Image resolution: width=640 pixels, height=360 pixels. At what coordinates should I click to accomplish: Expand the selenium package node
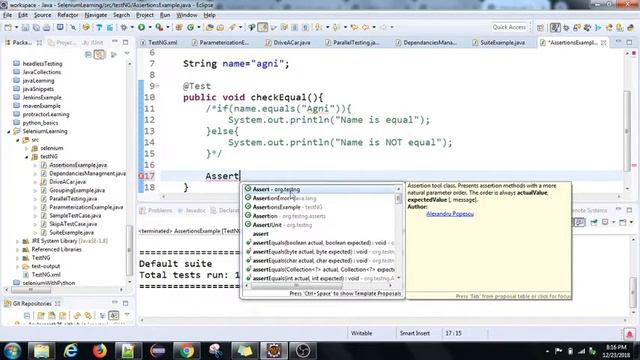point(27,148)
